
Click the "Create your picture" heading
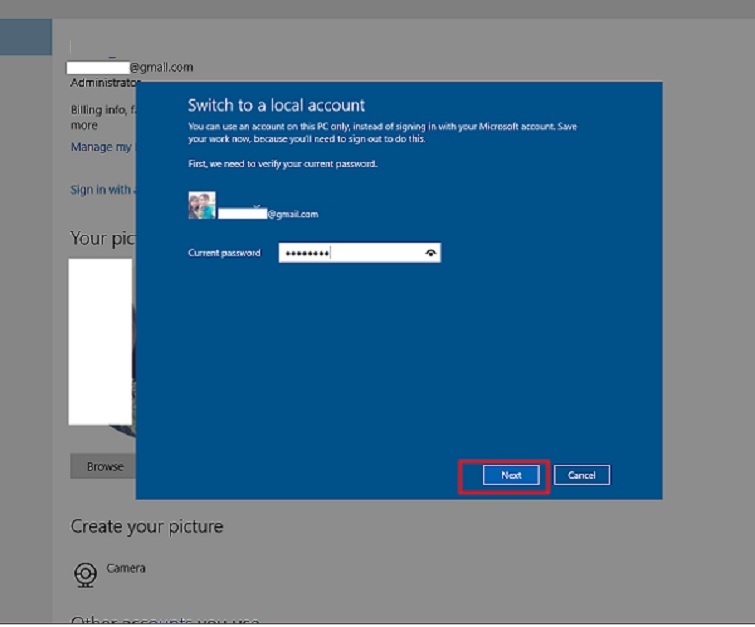coord(146,526)
